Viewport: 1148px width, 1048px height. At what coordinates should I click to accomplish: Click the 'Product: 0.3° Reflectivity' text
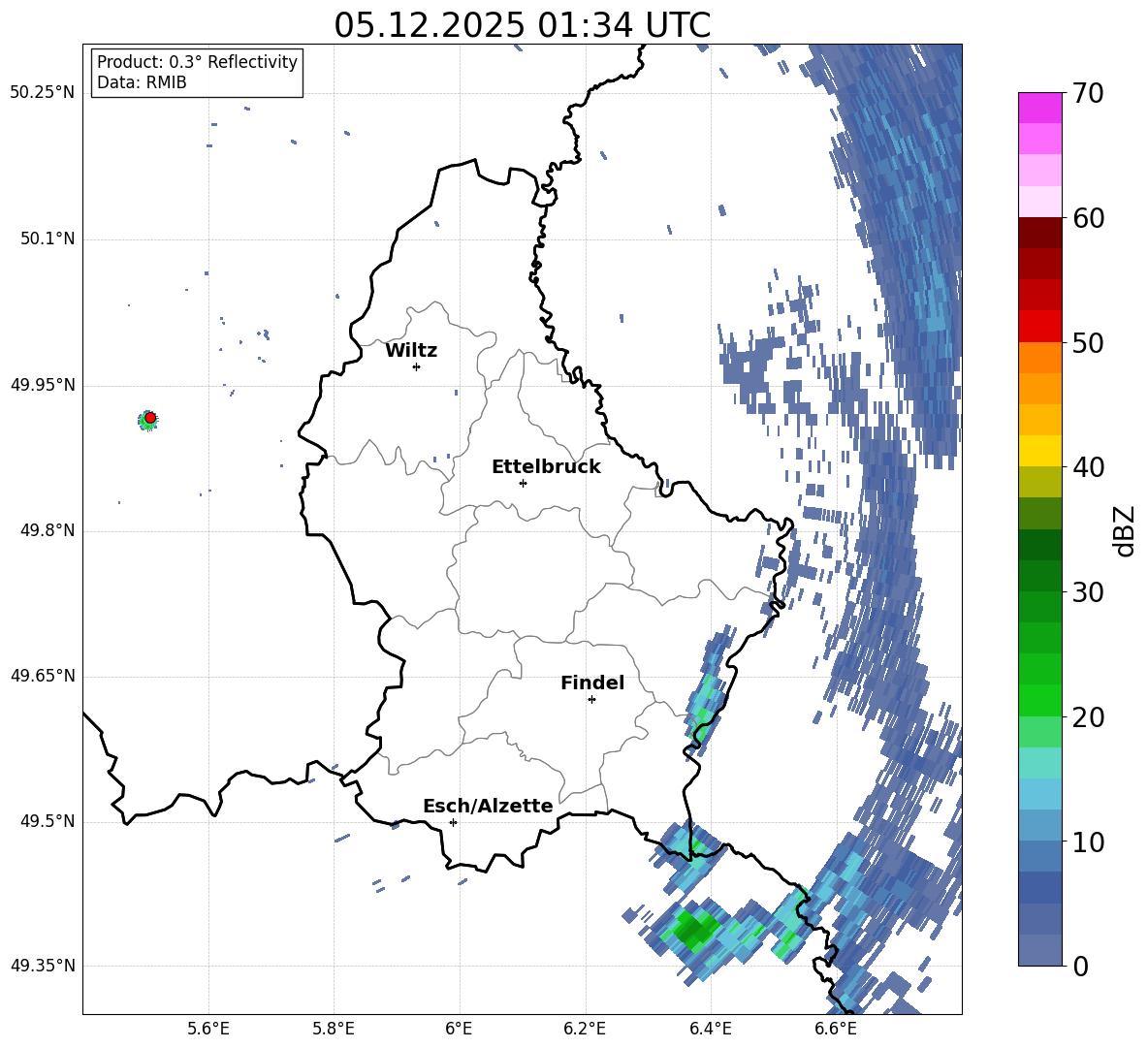coord(197,62)
